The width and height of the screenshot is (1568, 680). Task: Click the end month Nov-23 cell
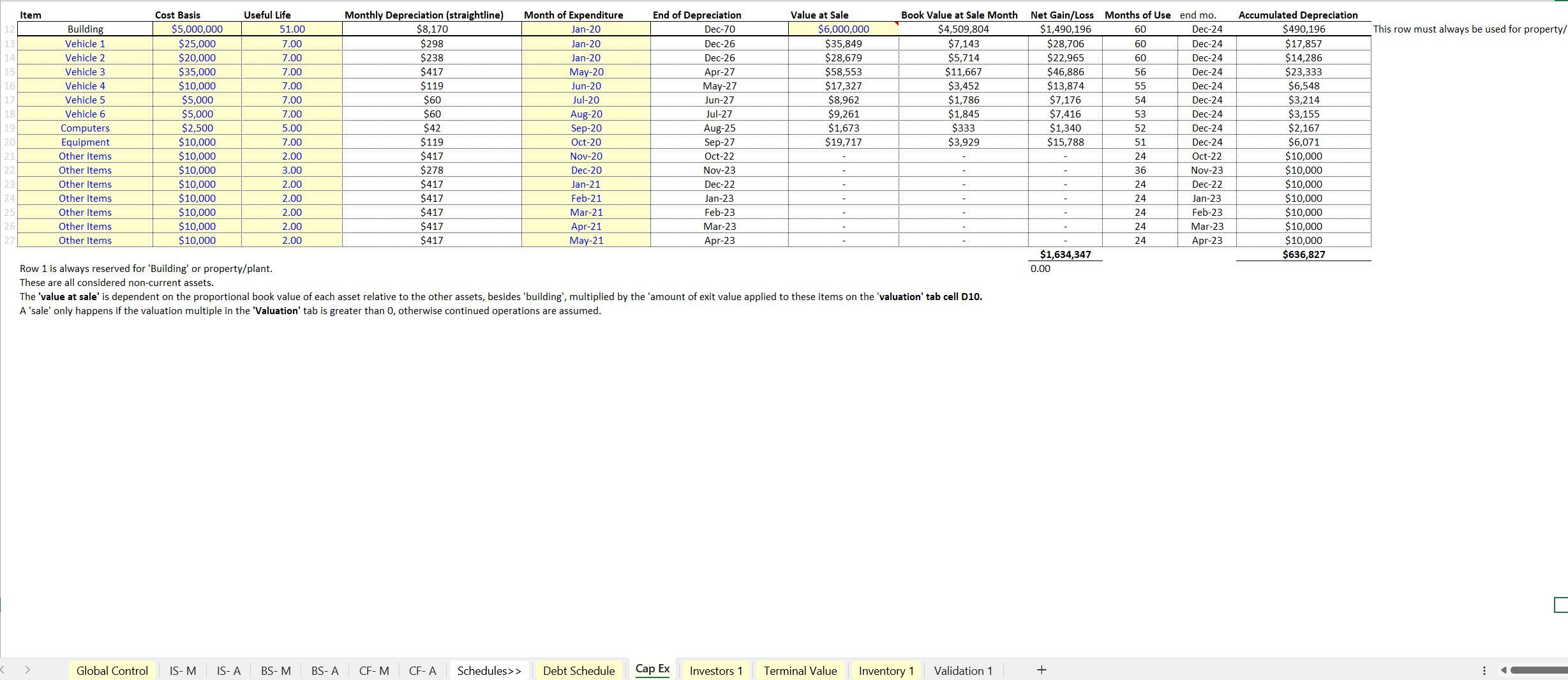(1207, 170)
